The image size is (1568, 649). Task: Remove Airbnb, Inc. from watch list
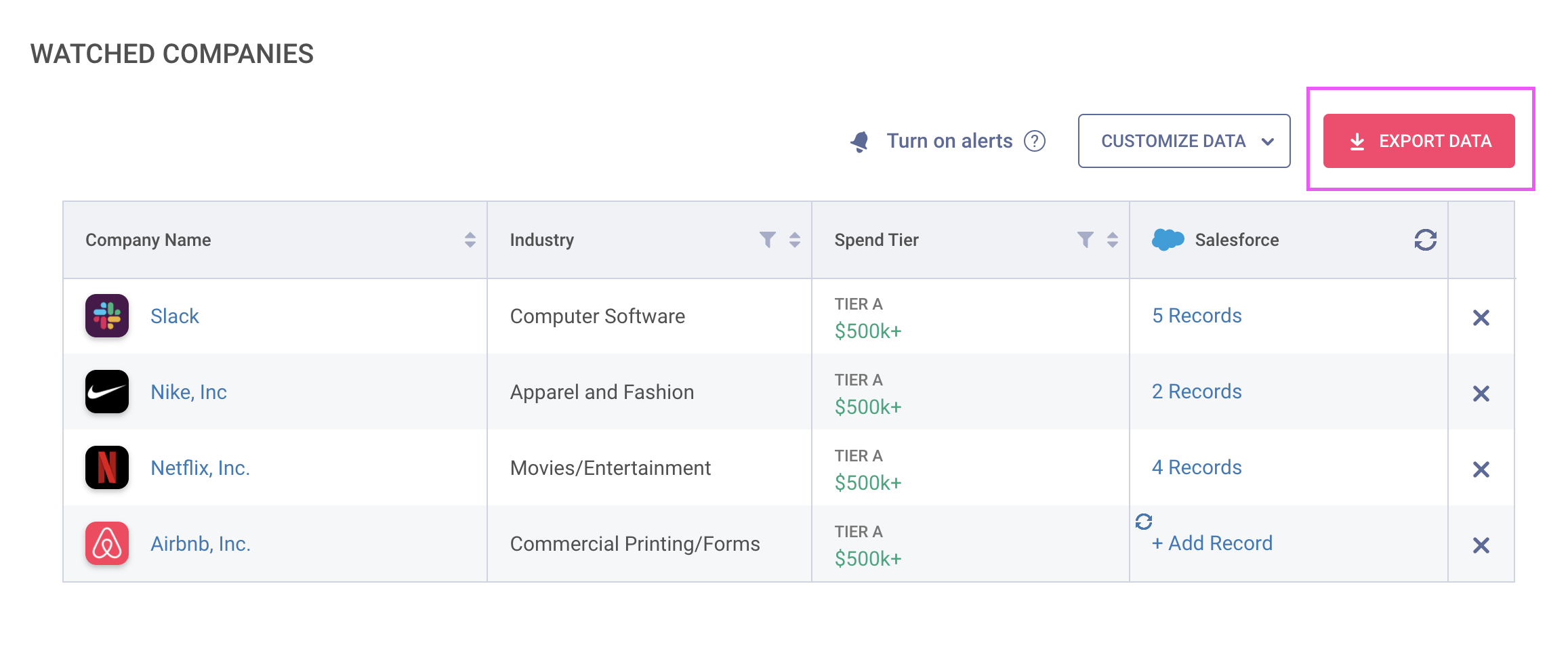click(x=1481, y=545)
